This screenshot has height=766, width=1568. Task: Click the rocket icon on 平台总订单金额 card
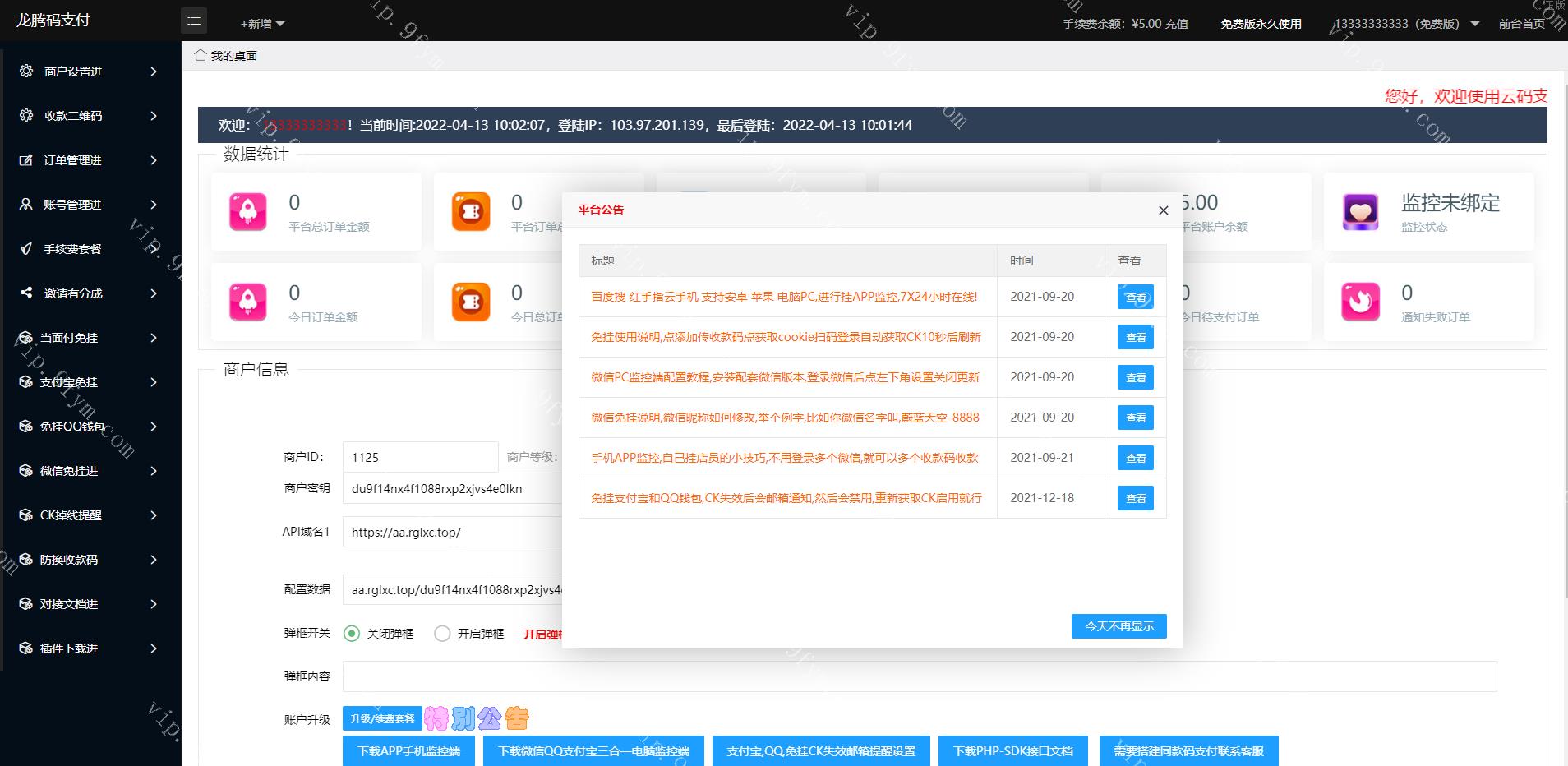(x=249, y=211)
